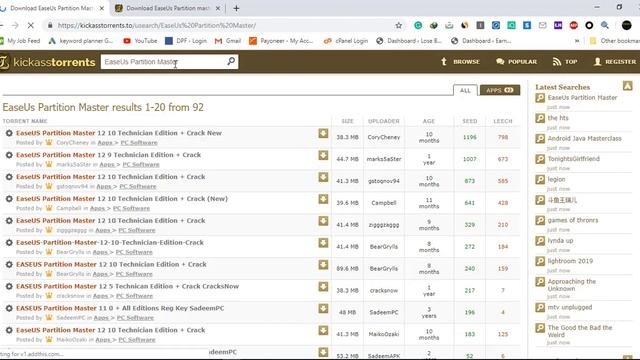Sort results by SEED column header
Image resolution: width=640 pixels, height=360 pixels.
pos(469,121)
